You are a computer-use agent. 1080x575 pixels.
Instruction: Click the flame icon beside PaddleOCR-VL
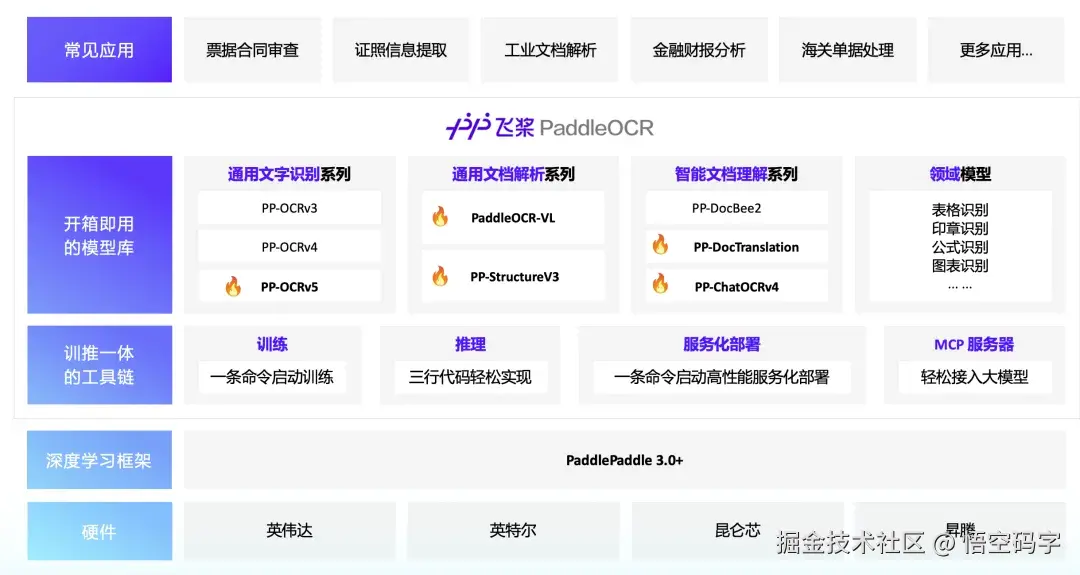click(440, 217)
